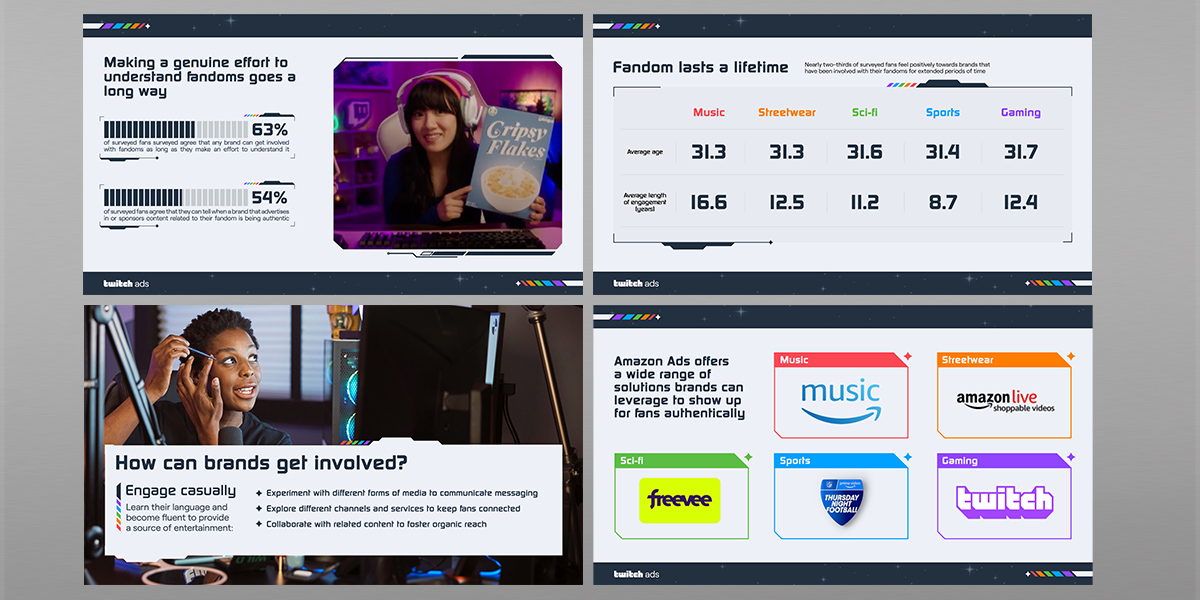Click the Music average age value 31.3
Image resolution: width=1200 pixels, height=600 pixels.
pyautogui.click(x=708, y=152)
